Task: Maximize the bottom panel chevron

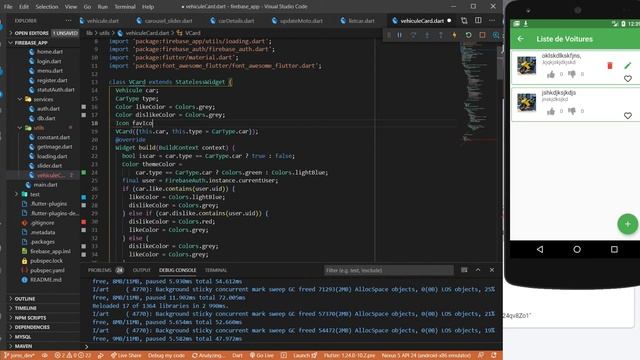Action: pyautogui.click(x=478, y=270)
